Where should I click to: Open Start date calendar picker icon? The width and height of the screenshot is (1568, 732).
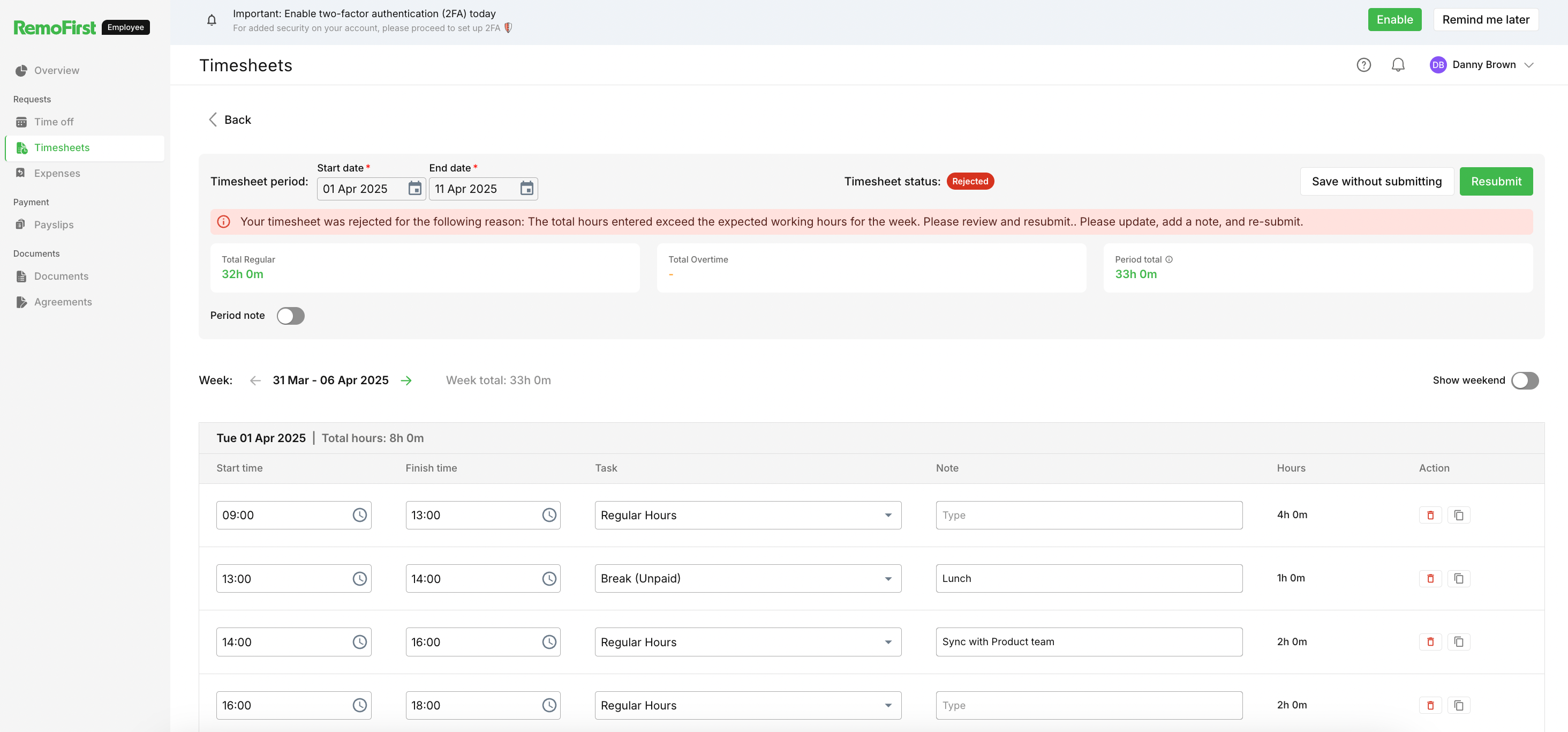coord(414,189)
